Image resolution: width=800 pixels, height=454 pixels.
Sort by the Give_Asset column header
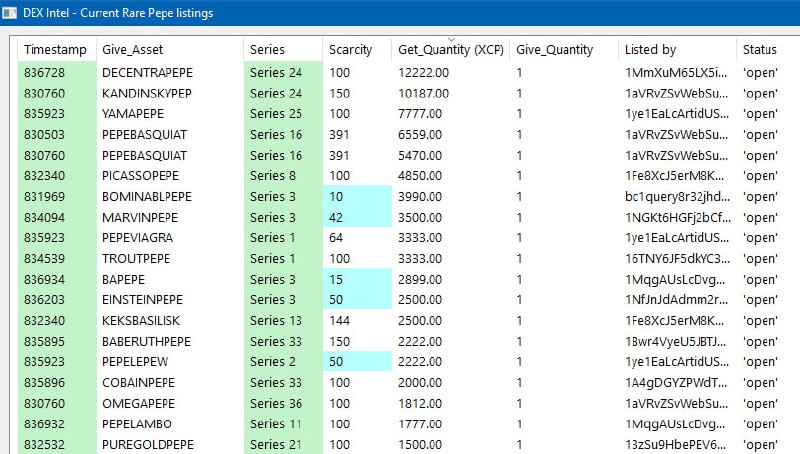170,49
